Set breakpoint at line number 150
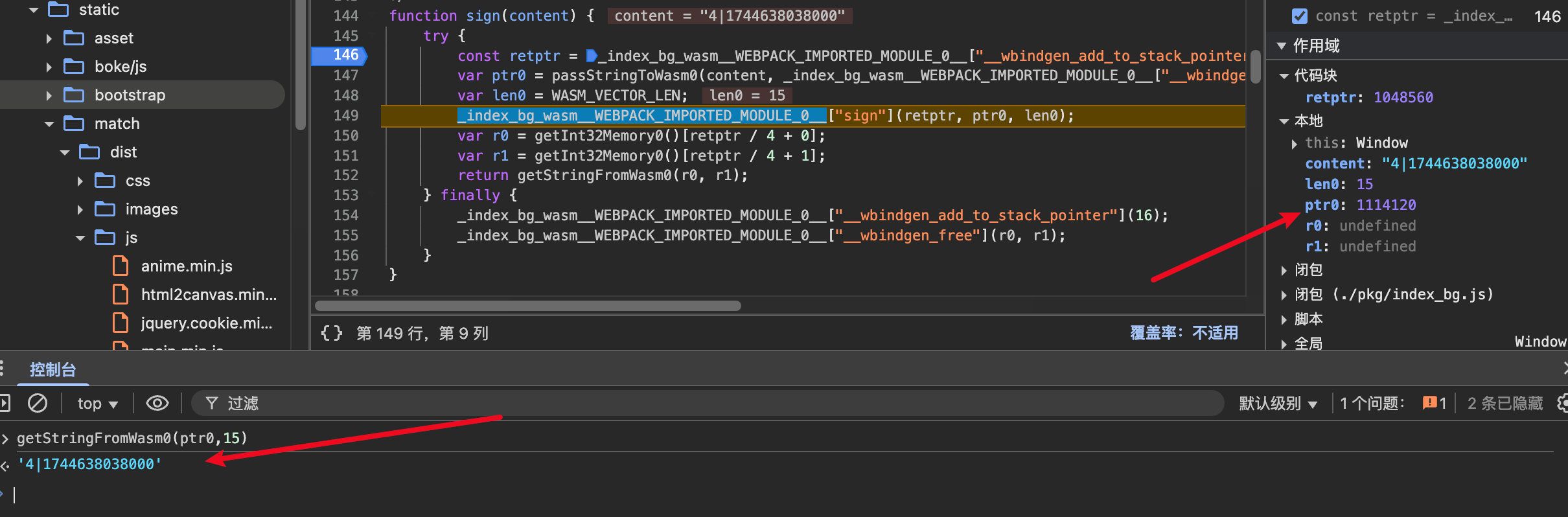 click(x=345, y=135)
